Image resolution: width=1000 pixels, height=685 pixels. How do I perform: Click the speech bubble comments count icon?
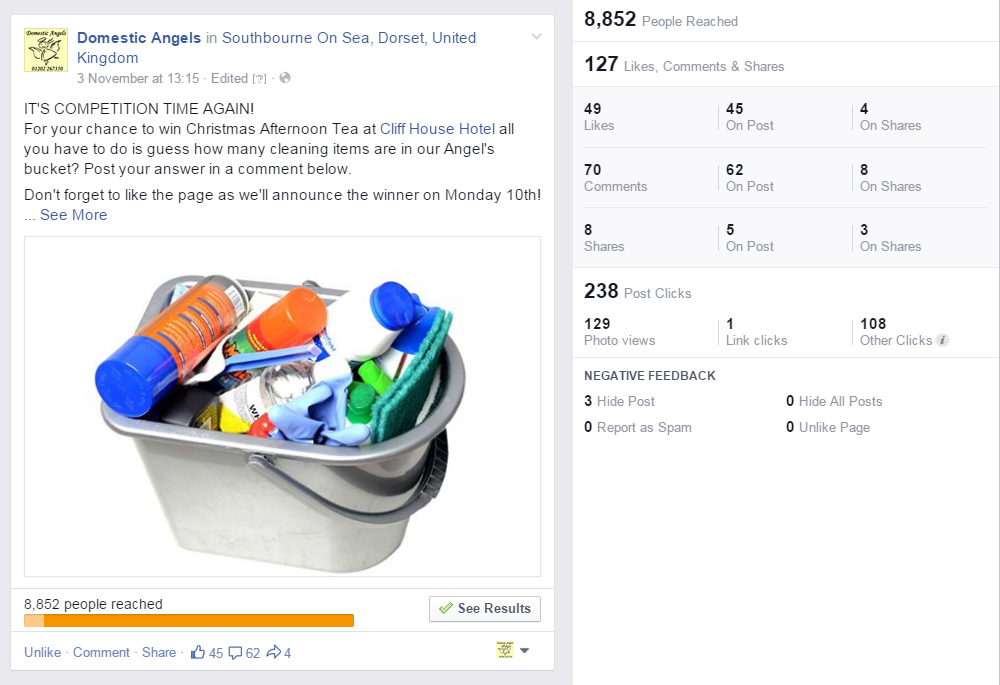235,653
